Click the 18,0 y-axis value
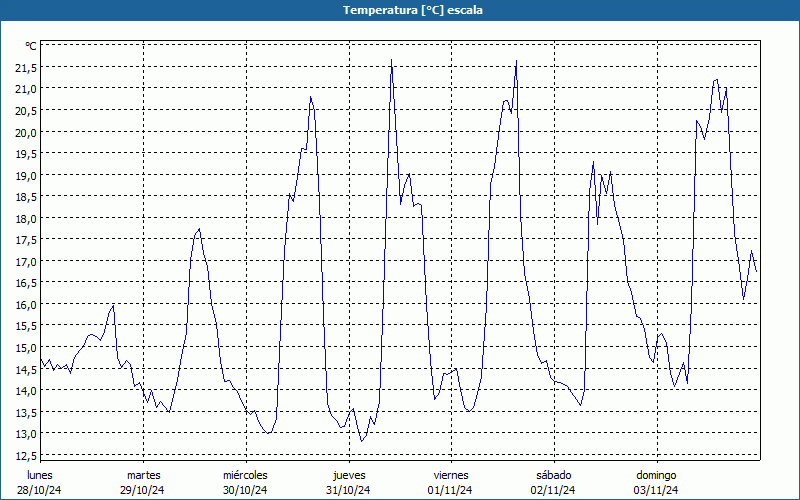Screen dimensions: 800x500 click(26, 218)
